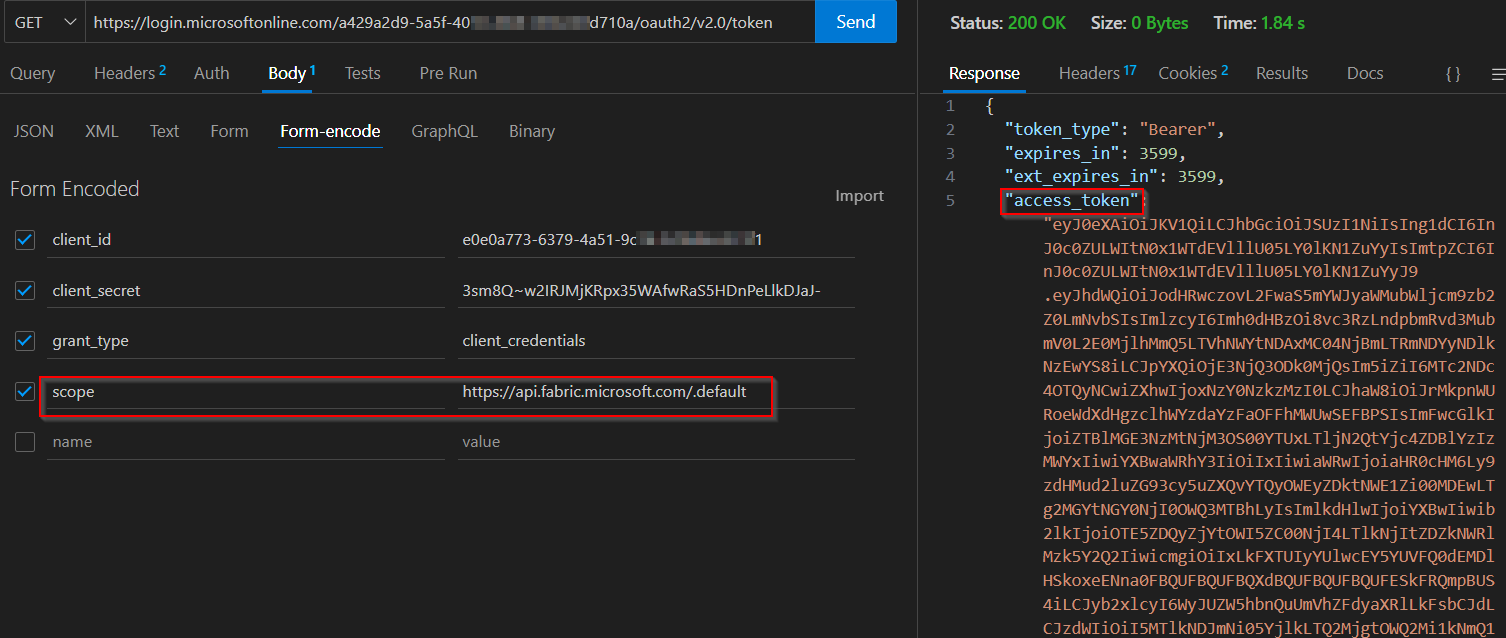Open the Results tab

tap(1282, 73)
